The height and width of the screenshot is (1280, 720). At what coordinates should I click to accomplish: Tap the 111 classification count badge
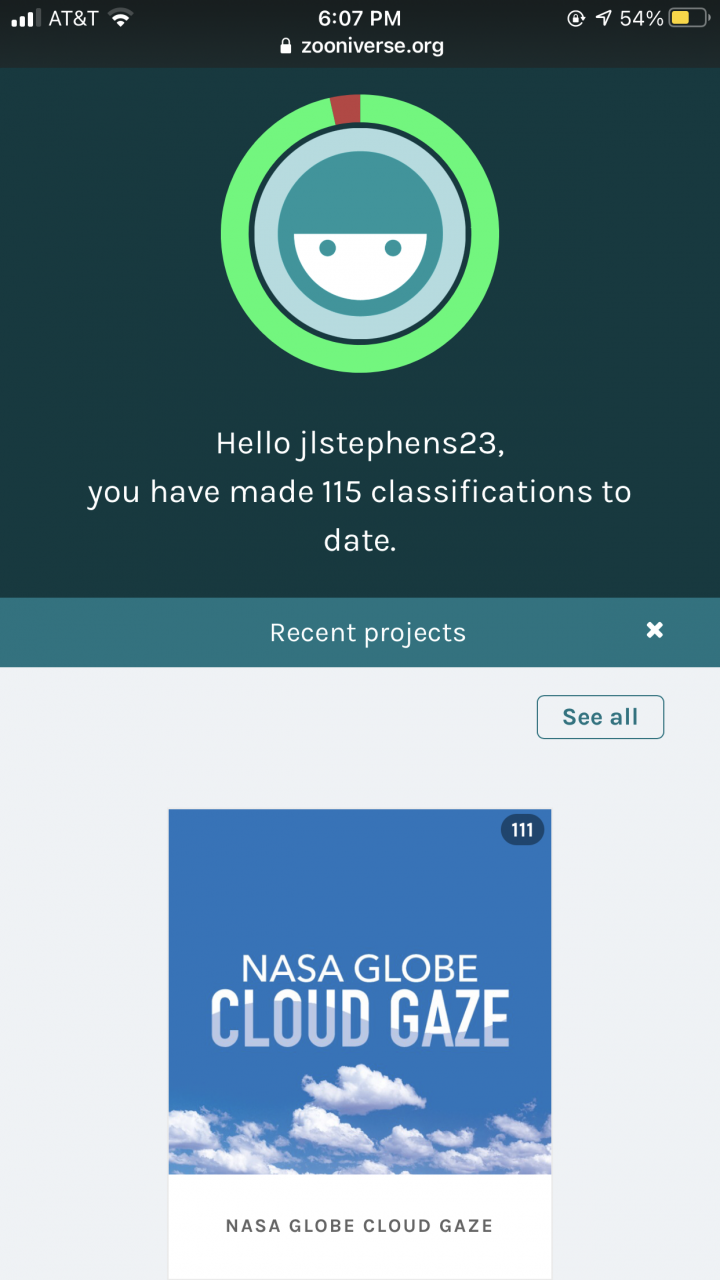tap(522, 830)
